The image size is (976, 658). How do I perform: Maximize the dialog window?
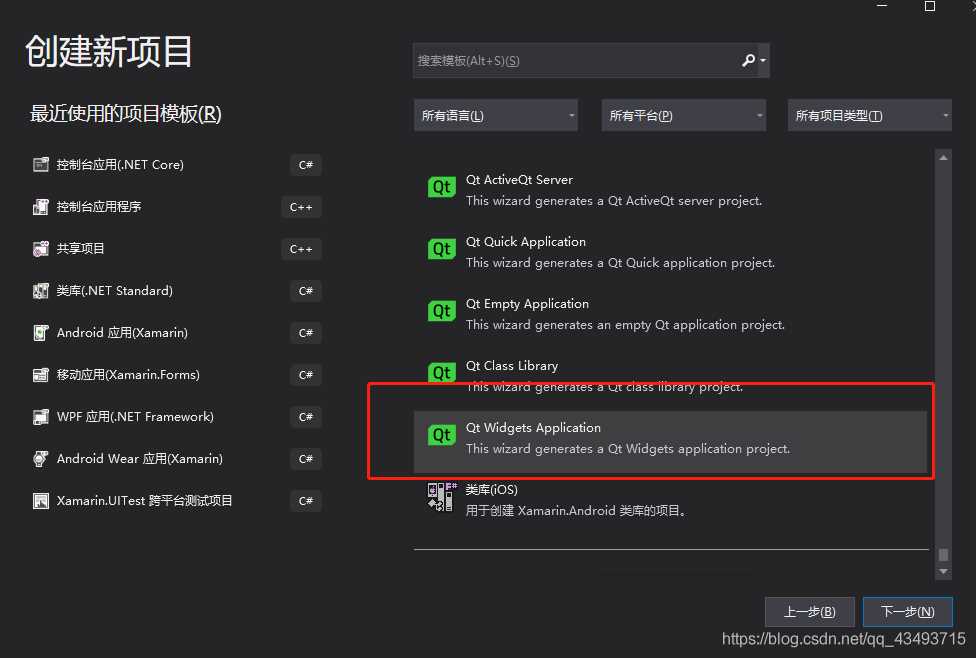930,6
